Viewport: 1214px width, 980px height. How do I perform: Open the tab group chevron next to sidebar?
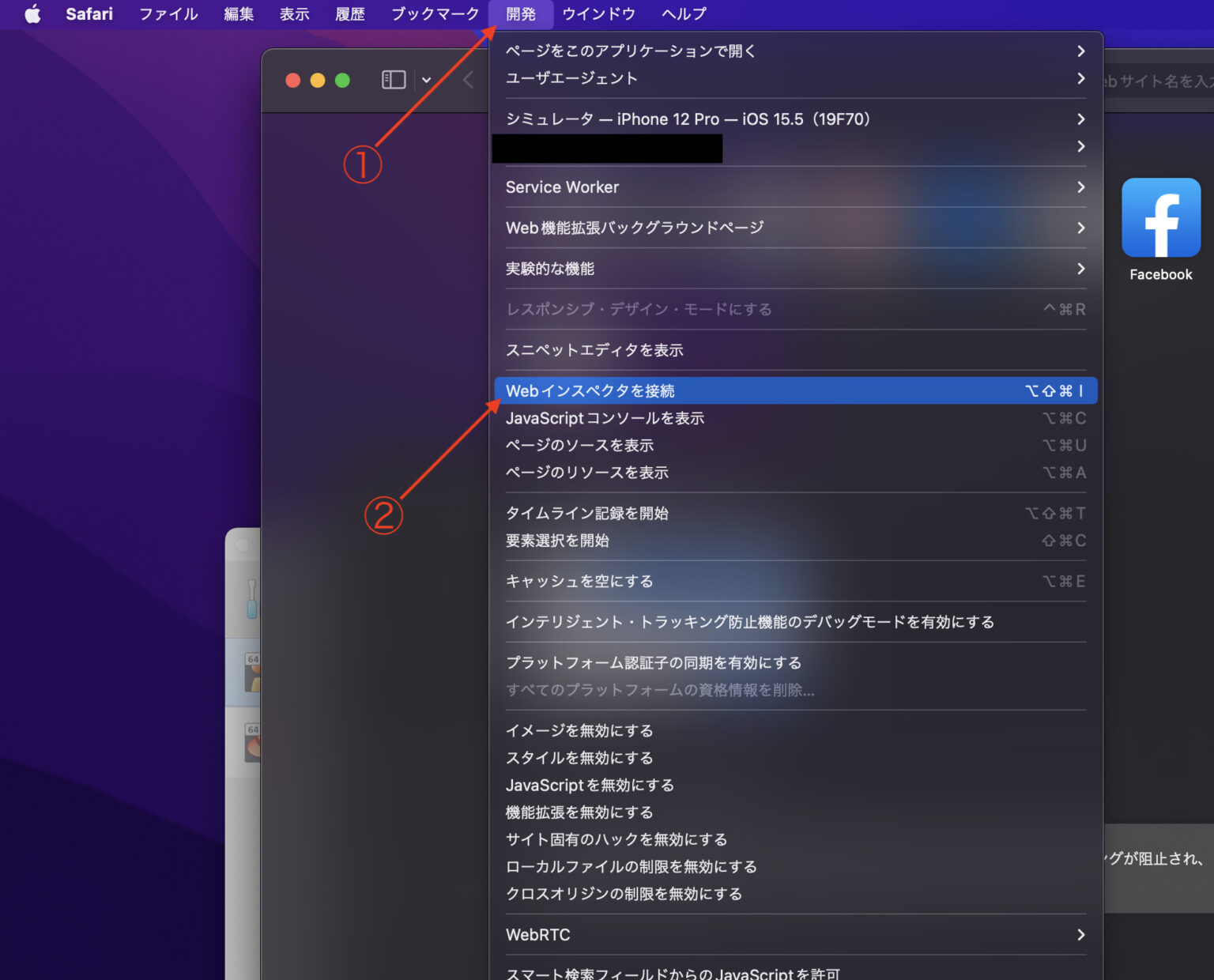tap(425, 80)
